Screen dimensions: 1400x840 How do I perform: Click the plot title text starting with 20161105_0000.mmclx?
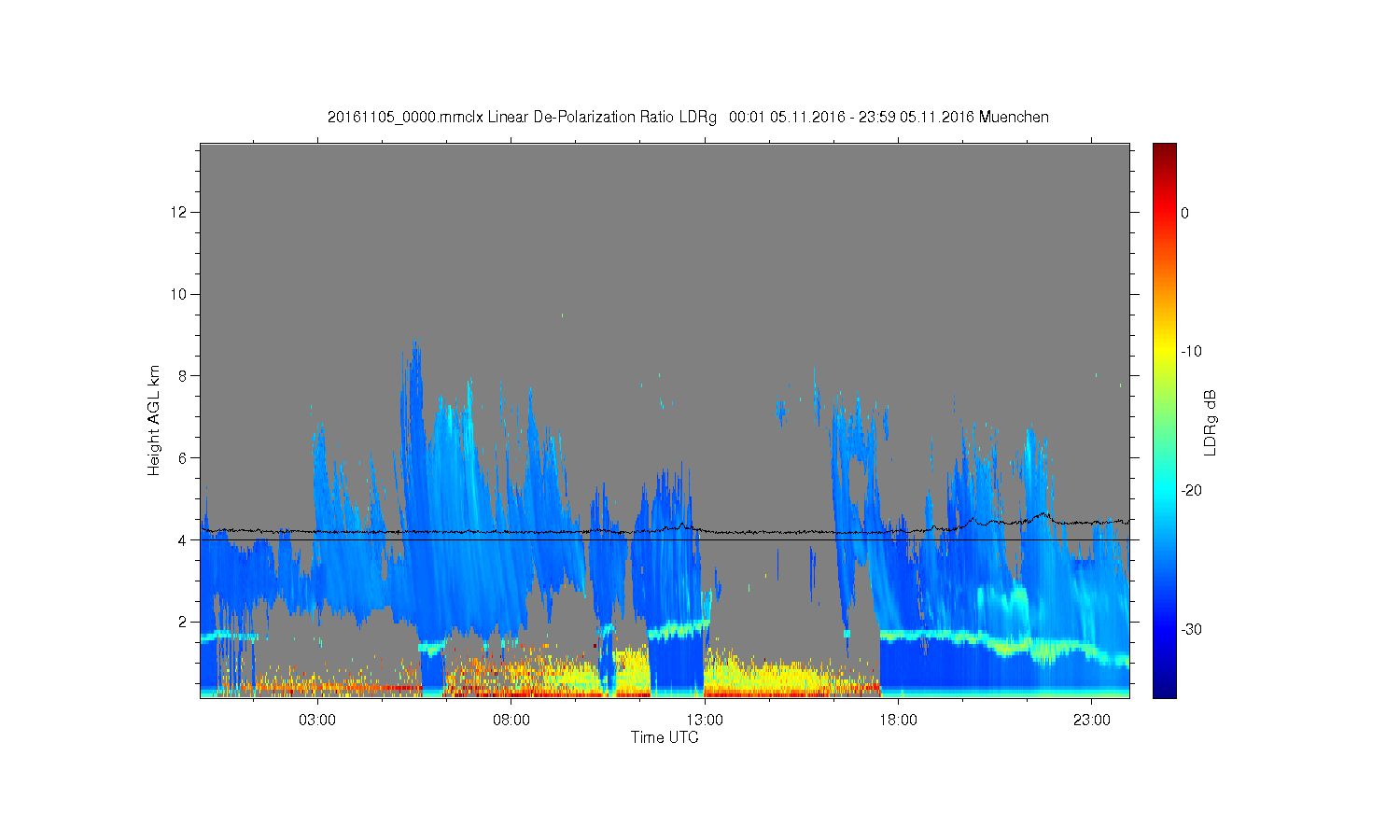[688, 118]
